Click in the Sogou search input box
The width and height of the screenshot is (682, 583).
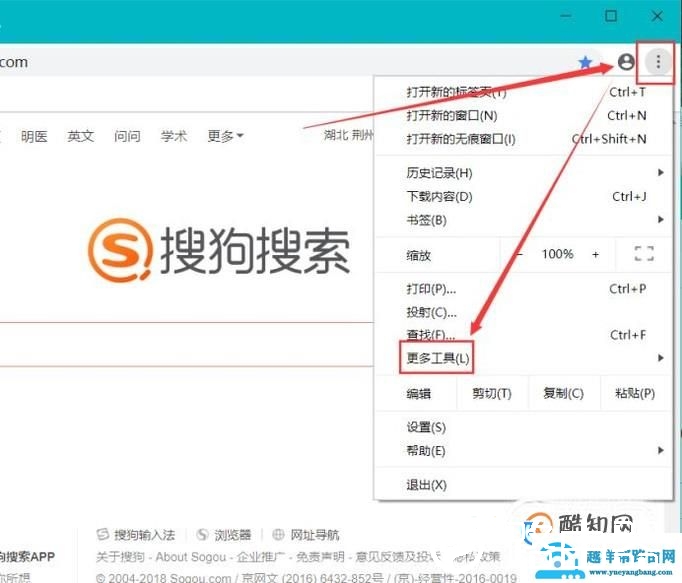[186, 345]
